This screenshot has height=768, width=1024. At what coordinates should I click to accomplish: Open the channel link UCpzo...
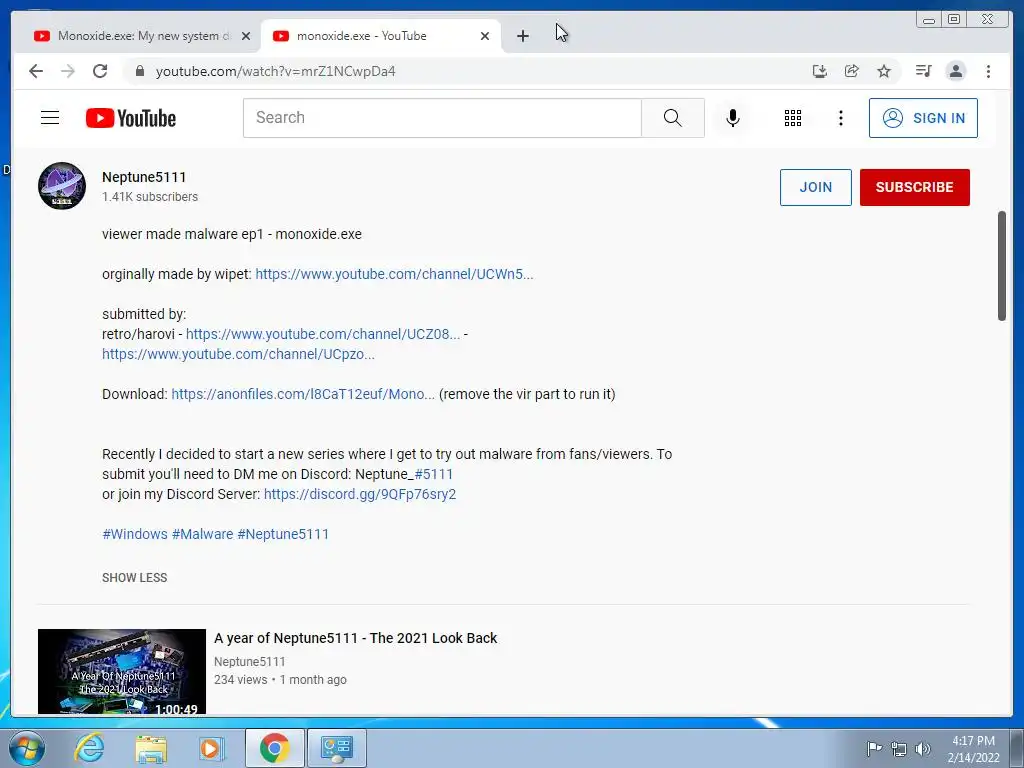click(238, 354)
